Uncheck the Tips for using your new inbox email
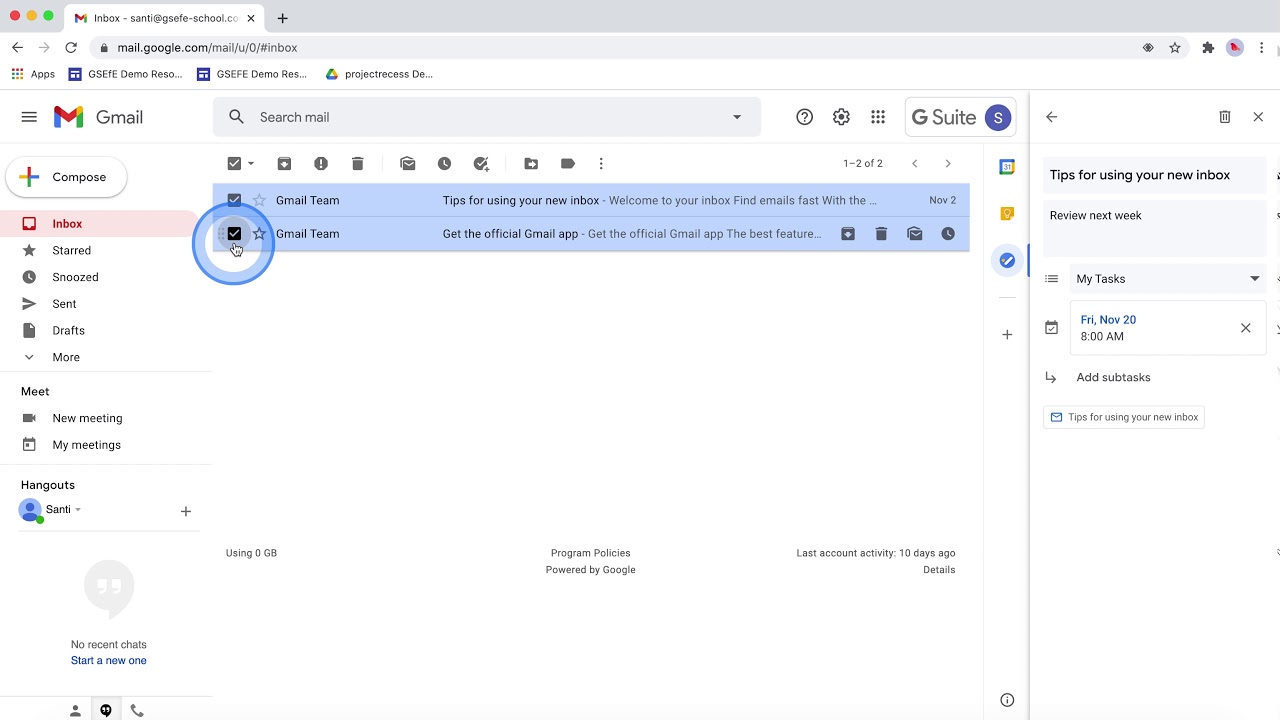The height and width of the screenshot is (720, 1280). click(x=234, y=200)
